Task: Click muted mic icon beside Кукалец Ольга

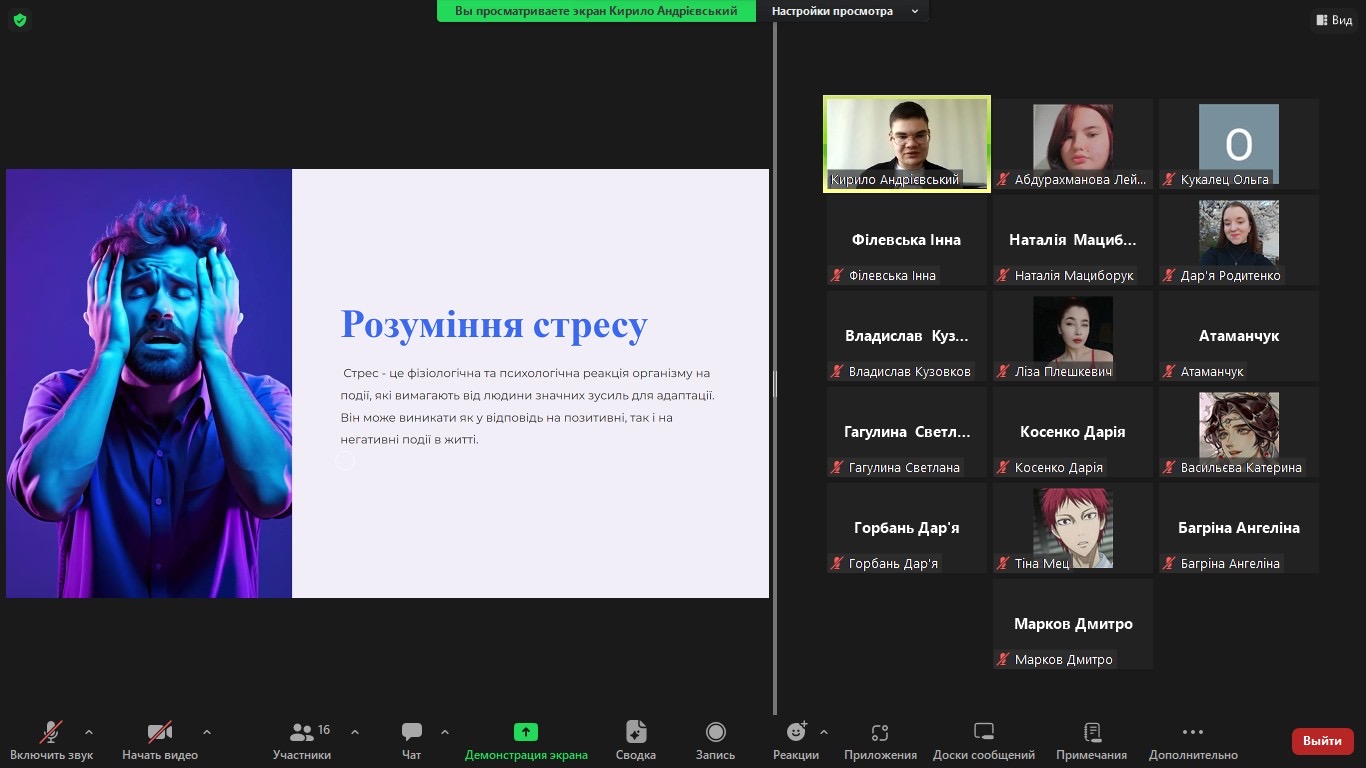Action: click(x=1169, y=180)
